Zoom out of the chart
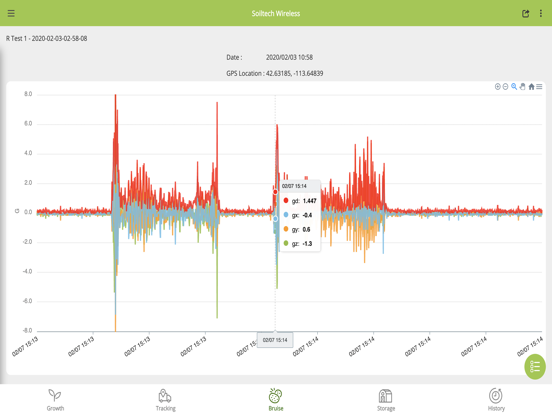This screenshot has height=414, width=552. [506, 87]
